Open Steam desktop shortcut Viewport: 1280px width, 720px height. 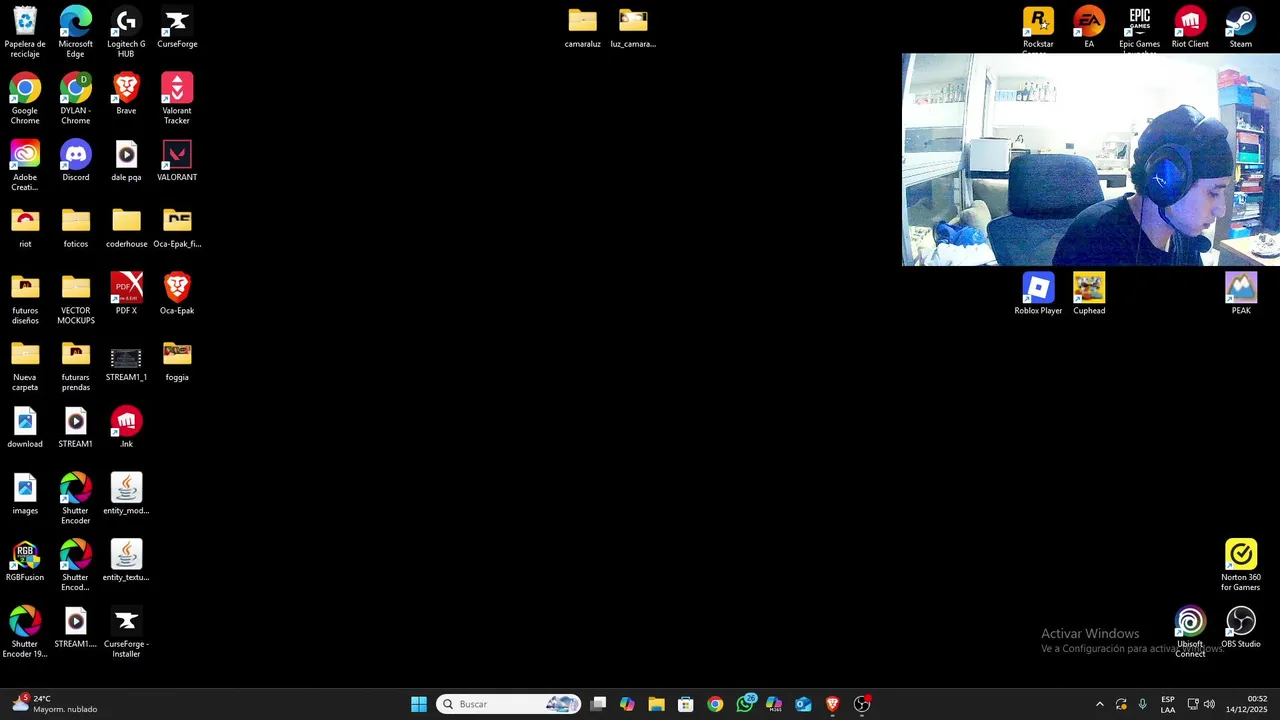click(x=1241, y=28)
